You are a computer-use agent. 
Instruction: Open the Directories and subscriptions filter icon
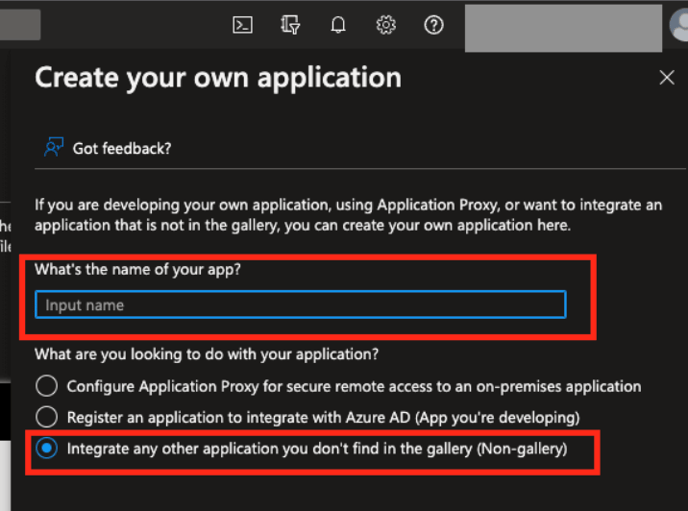point(290,26)
